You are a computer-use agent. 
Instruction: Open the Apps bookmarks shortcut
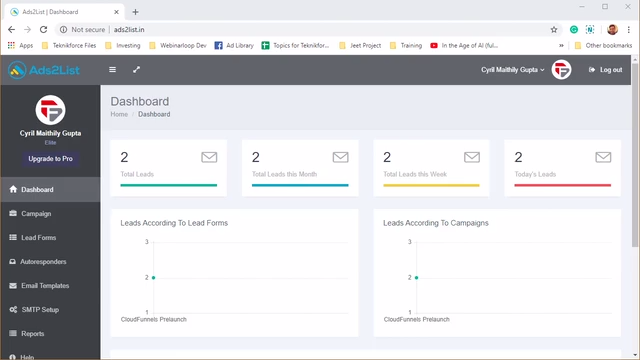(20, 45)
